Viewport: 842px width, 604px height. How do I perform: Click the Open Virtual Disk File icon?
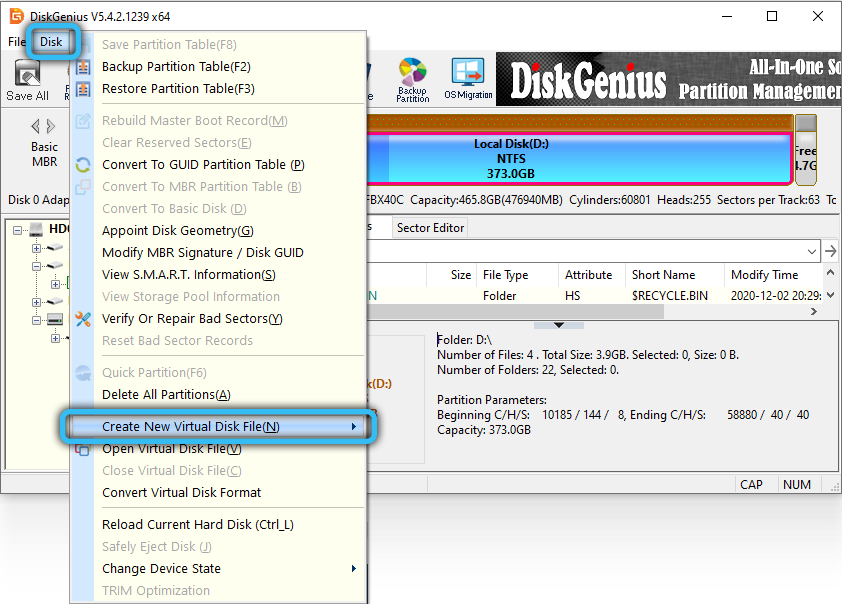coord(84,449)
